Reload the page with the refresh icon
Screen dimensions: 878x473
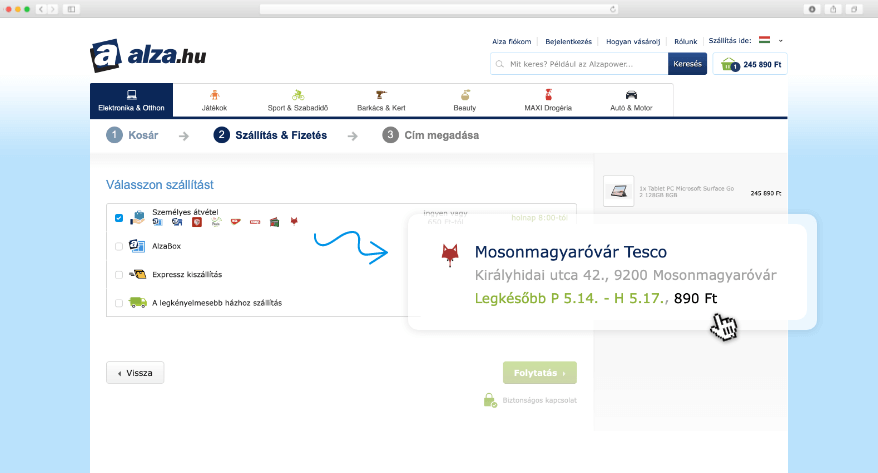point(613,9)
